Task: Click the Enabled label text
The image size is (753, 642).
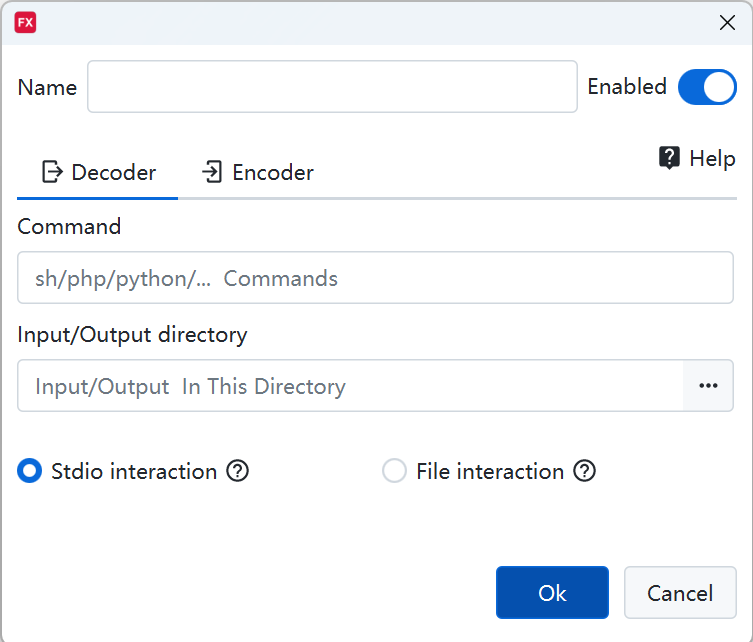Action: (x=627, y=87)
